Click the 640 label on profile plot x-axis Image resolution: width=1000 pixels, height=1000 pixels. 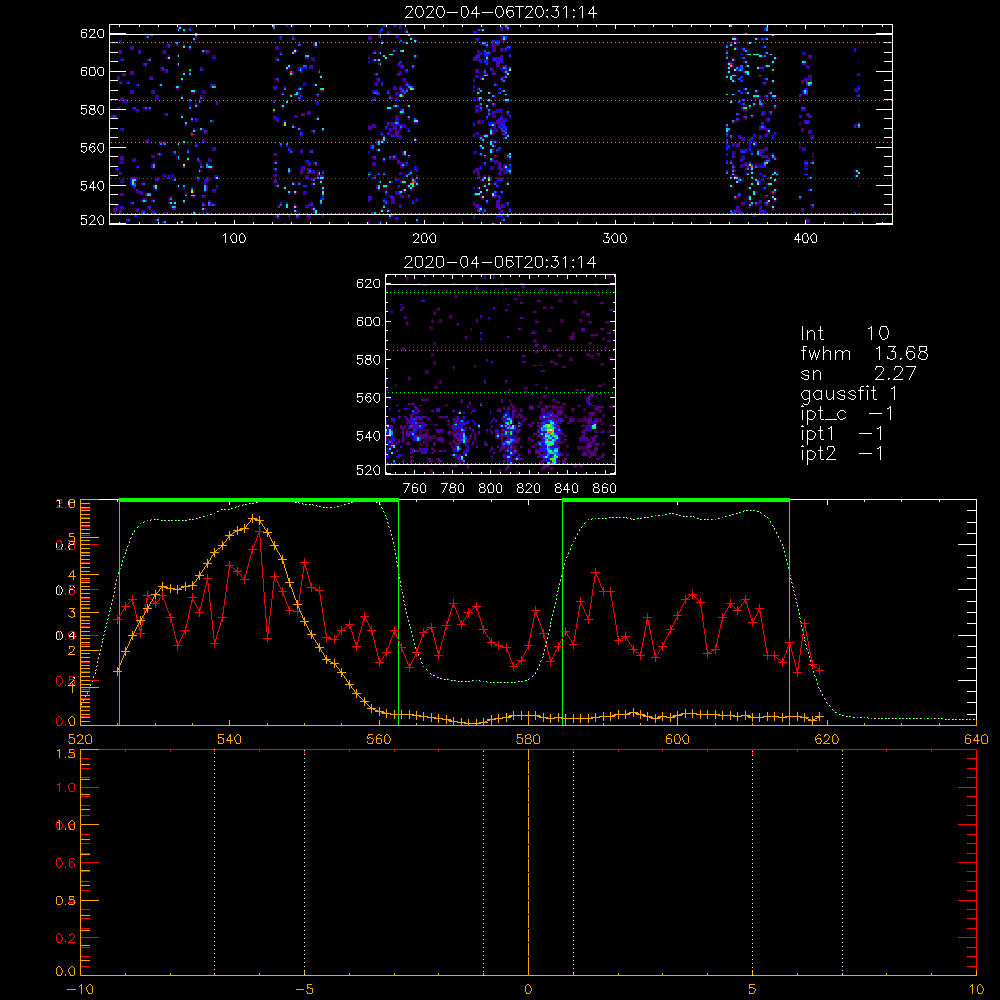click(976, 739)
